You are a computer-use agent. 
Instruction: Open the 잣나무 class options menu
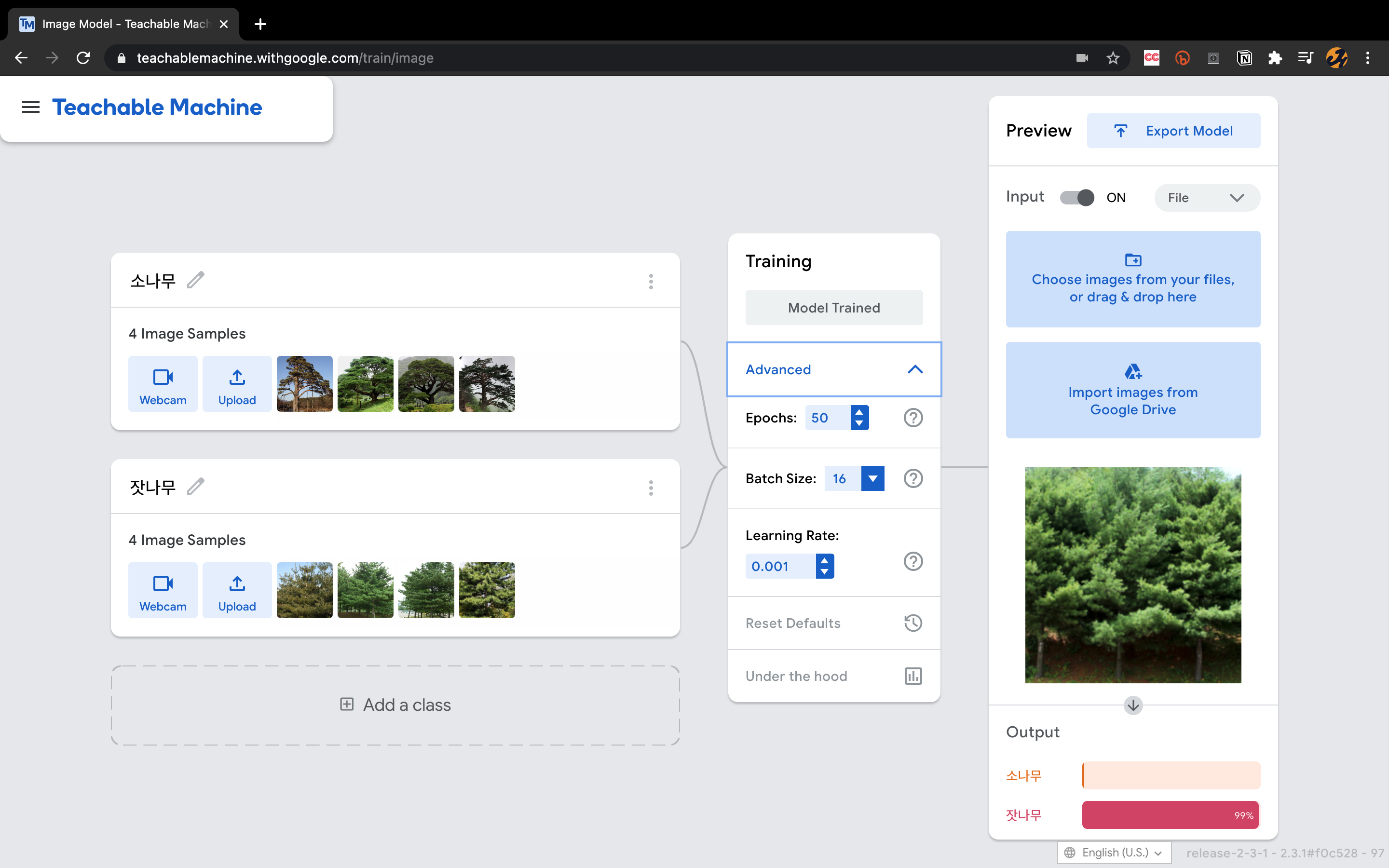point(650,488)
